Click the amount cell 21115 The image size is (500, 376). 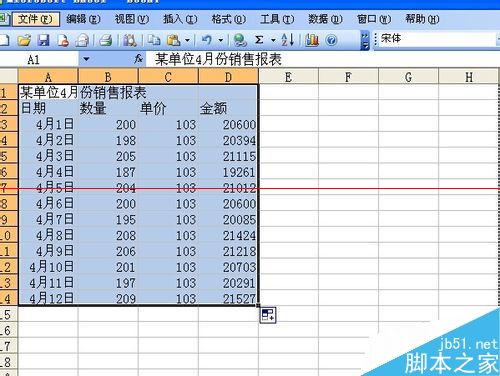(228, 156)
